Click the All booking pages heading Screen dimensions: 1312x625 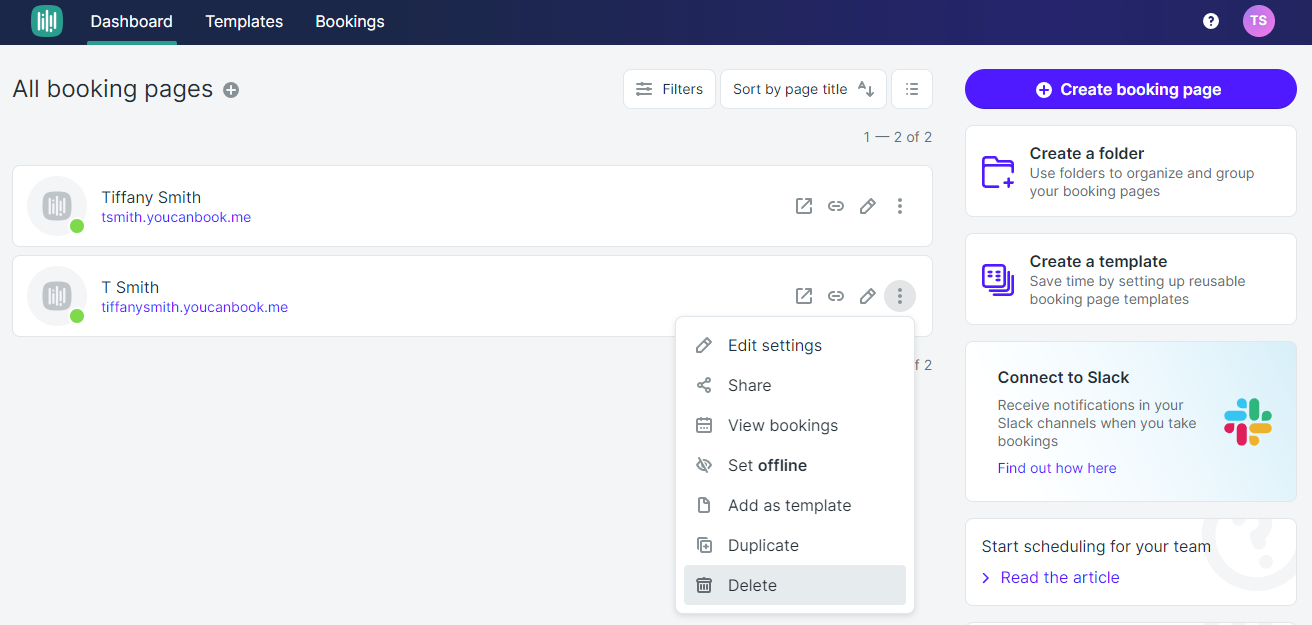click(x=113, y=89)
